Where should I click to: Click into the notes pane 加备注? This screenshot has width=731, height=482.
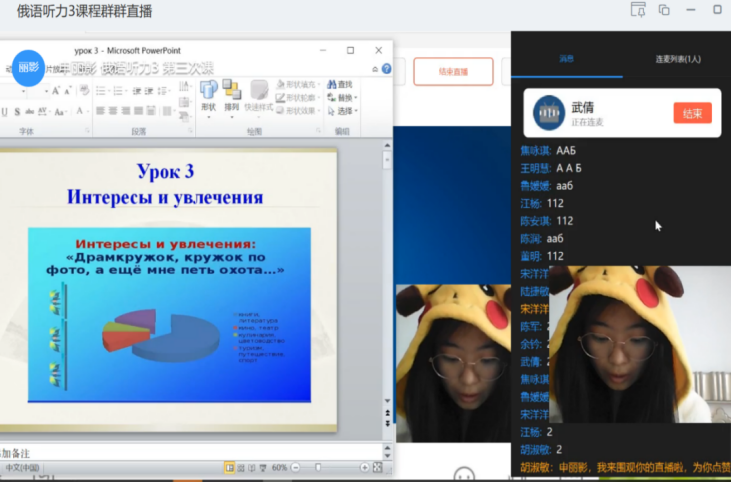tap(191, 453)
